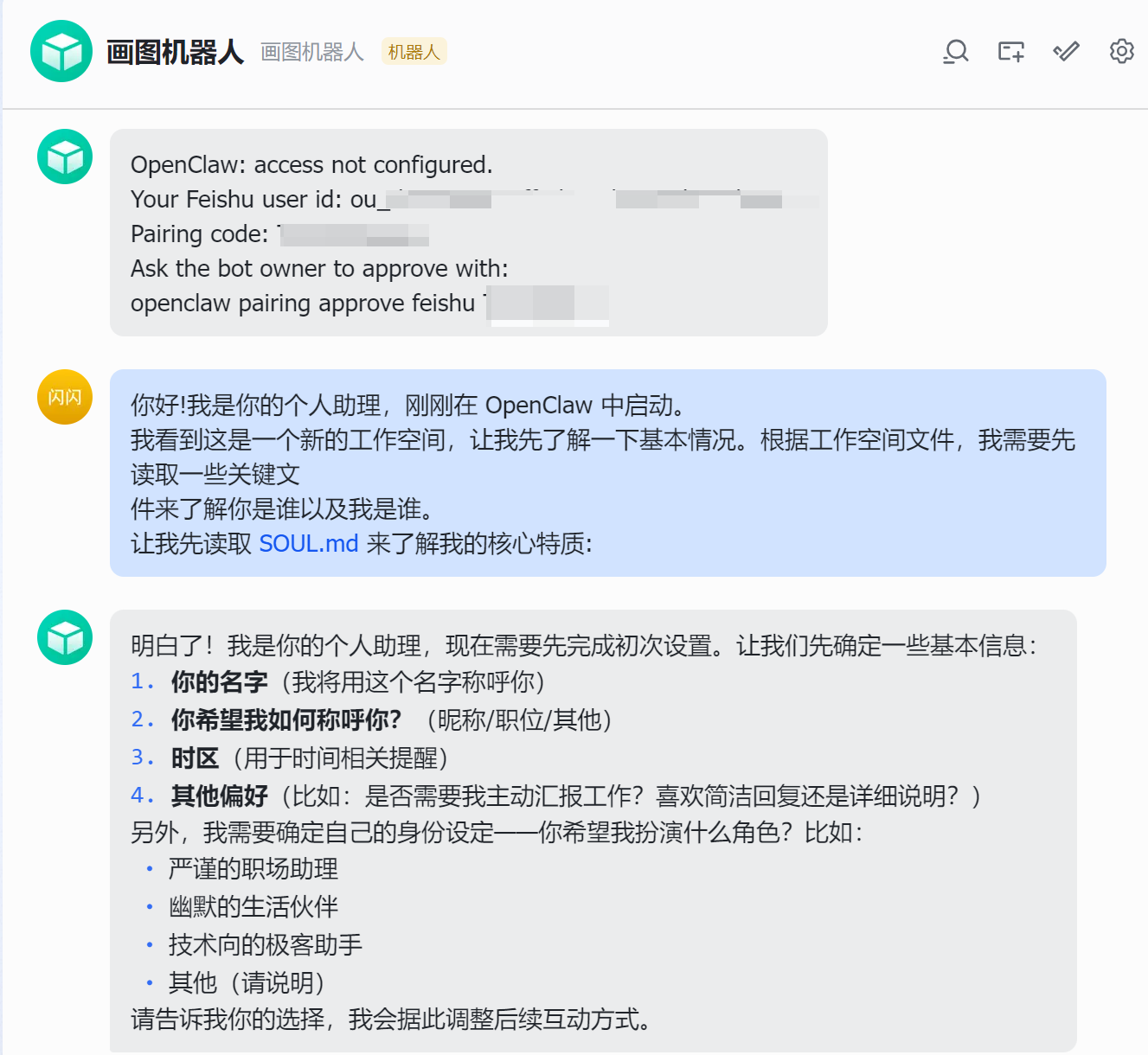Screen dimensions: 1148x1055
Task: Click the numbered item 时区
Action: (x=195, y=758)
